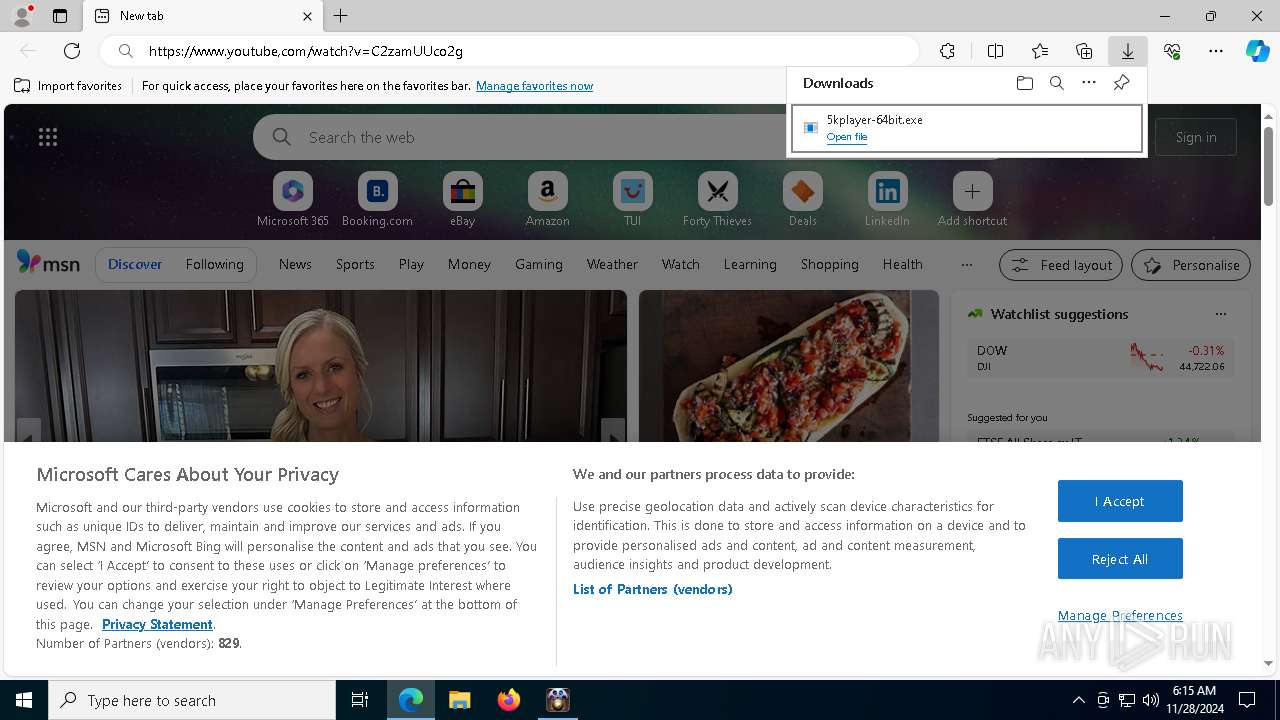Toggle split screen view
The width and height of the screenshot is (1280, 720).
(995, 51)
